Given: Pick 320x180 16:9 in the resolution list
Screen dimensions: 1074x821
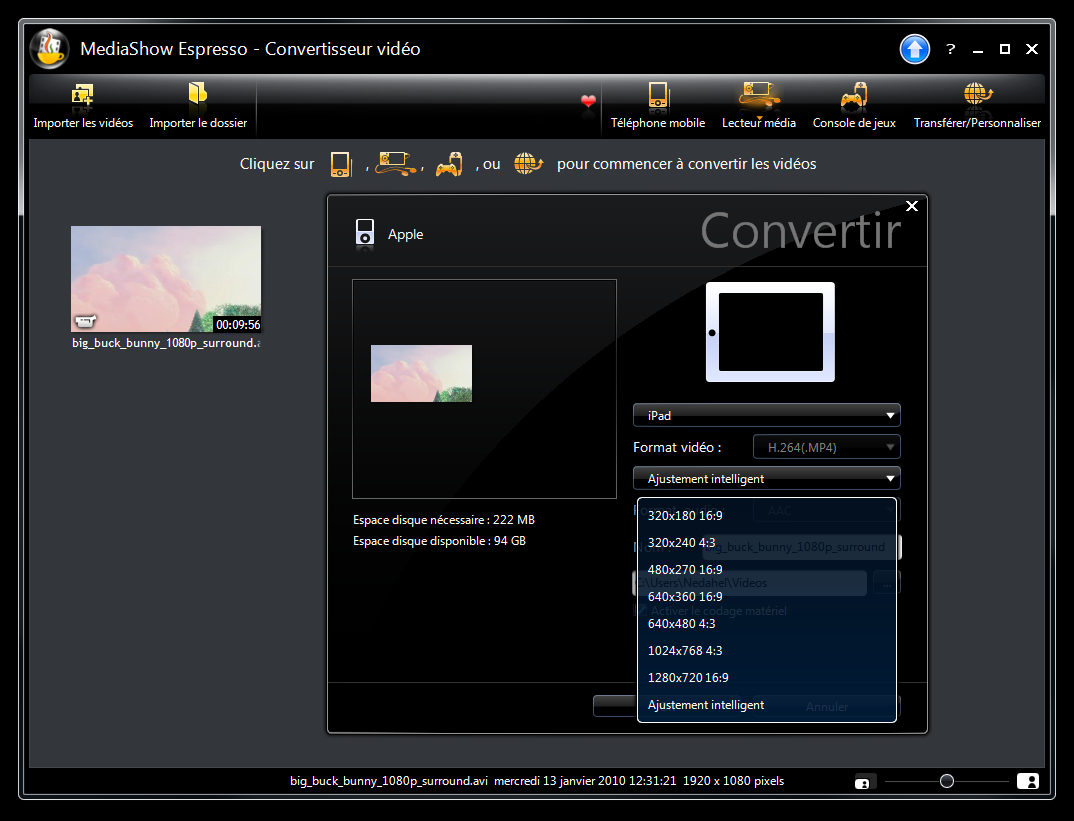Looking at the screenshot, I should 685,515.
